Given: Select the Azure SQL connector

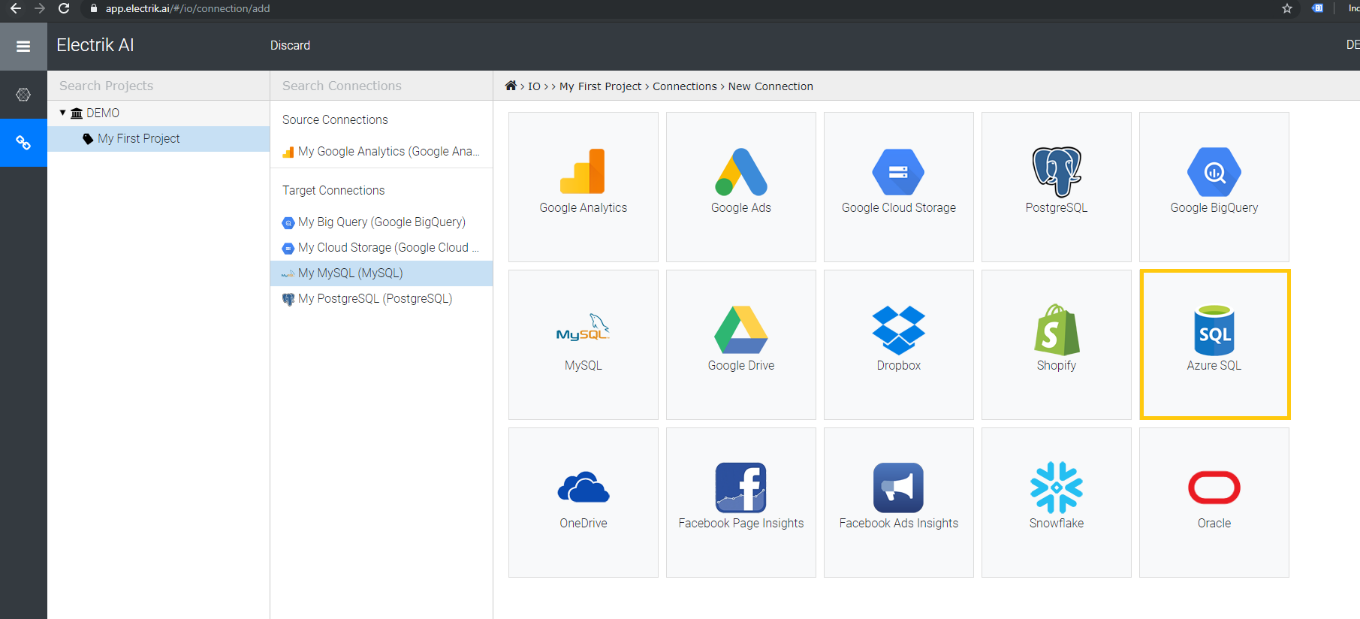Looking at the screenshot, I should point(1214,343).
